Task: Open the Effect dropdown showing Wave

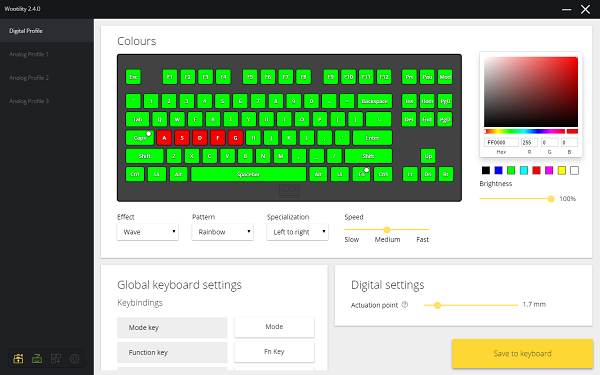Action: click(148, 232)
